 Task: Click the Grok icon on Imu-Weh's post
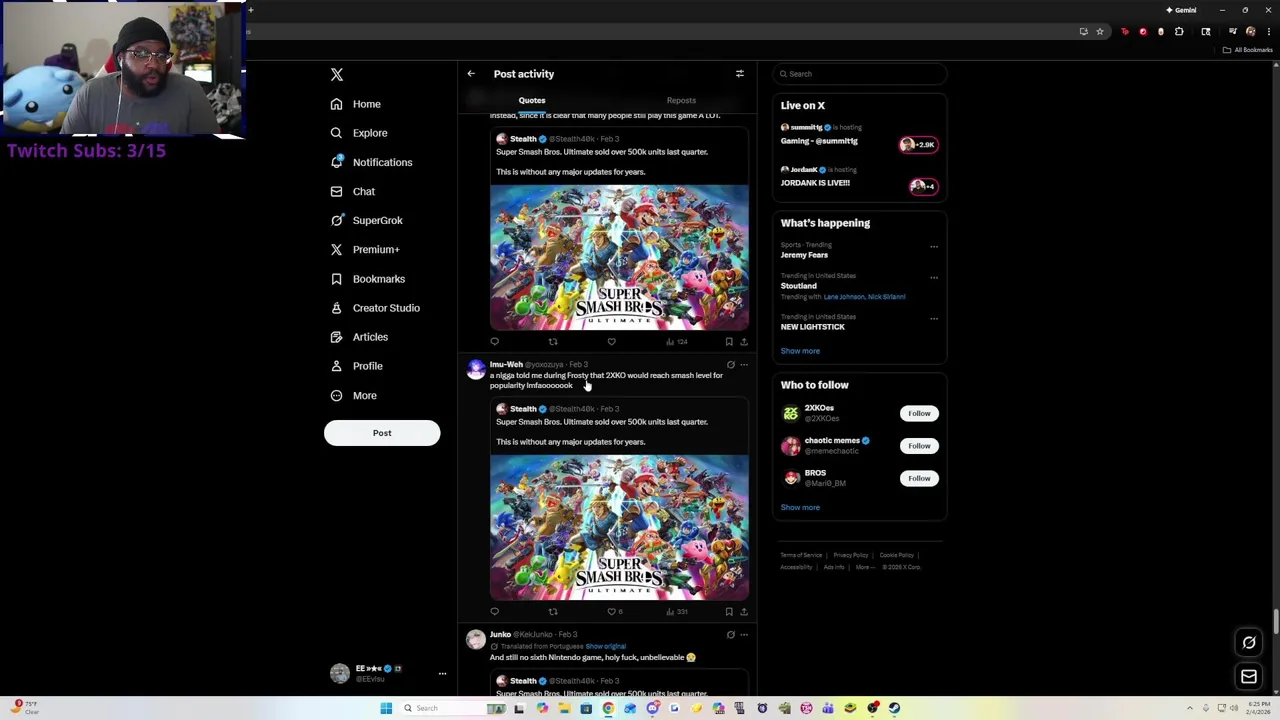pos(731,365)
